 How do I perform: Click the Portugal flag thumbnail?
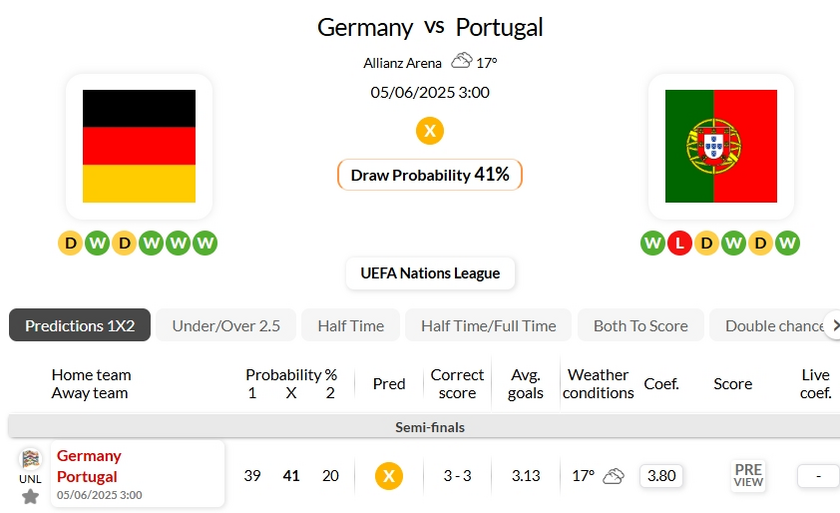[x=720, y=146]
